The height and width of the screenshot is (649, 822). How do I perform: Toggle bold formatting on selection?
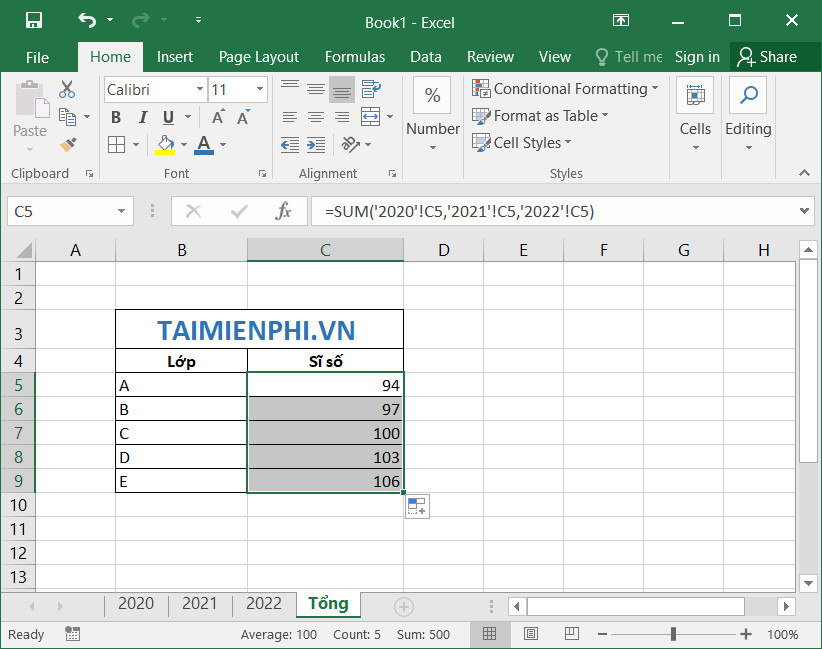pyautogui.click(x=115, y=117)
